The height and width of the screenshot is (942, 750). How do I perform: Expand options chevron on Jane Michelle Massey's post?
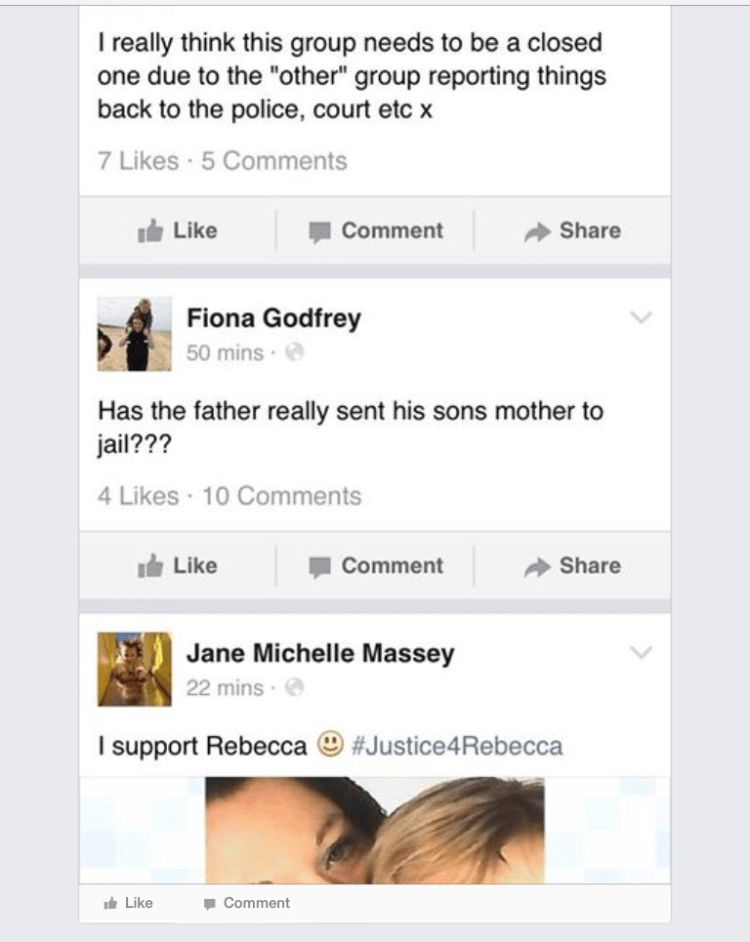641,652
